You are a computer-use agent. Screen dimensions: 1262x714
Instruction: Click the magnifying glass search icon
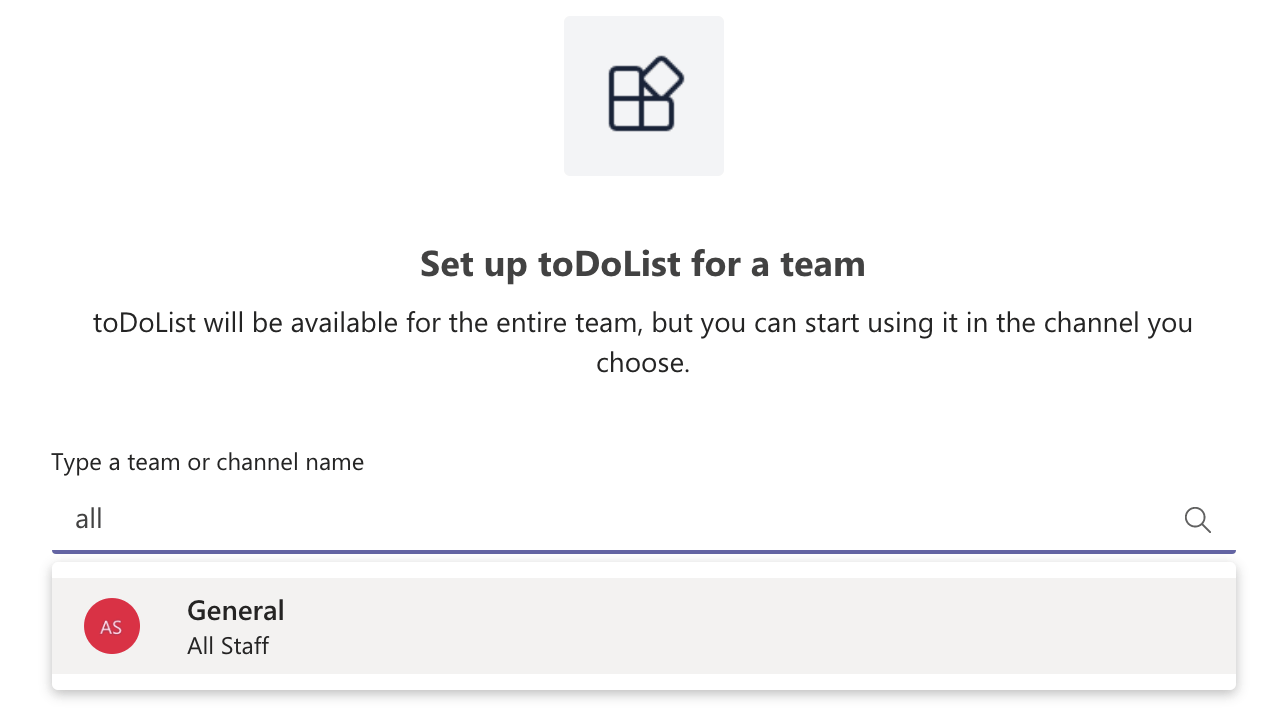1197,520
